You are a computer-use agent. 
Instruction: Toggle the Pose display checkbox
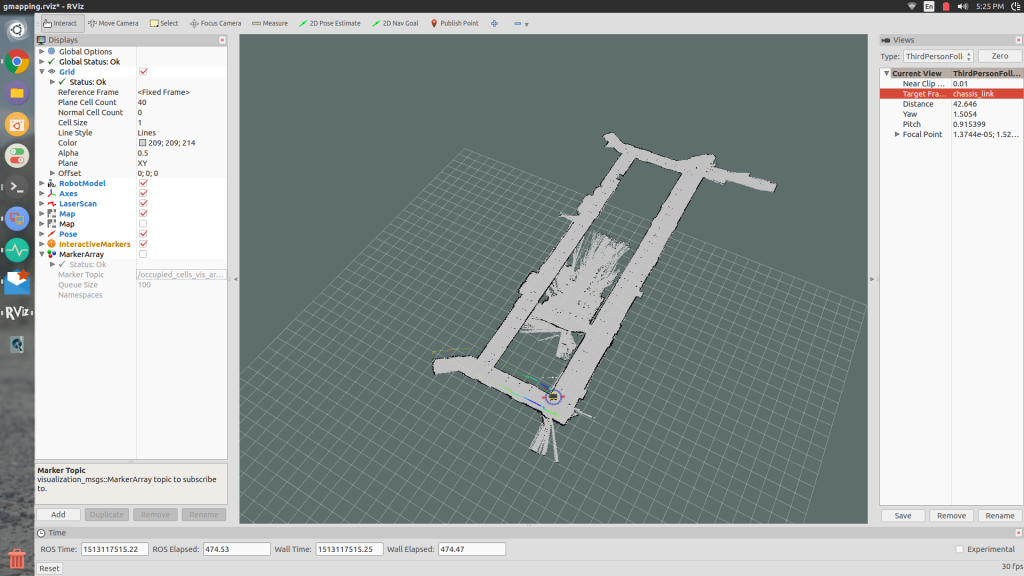coord(143,234)
